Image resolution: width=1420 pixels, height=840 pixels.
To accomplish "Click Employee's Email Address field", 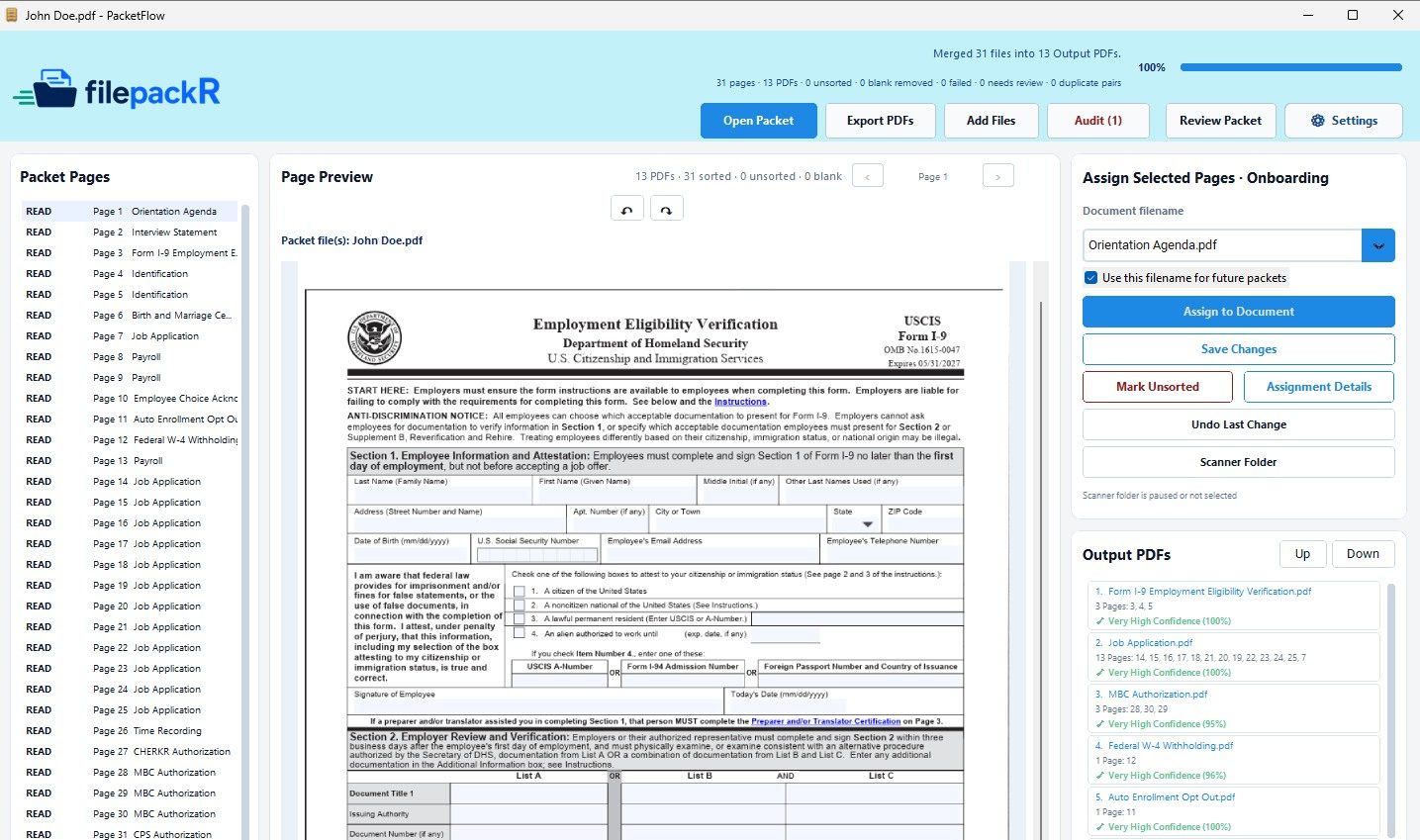I will click(x=711, y=550).
